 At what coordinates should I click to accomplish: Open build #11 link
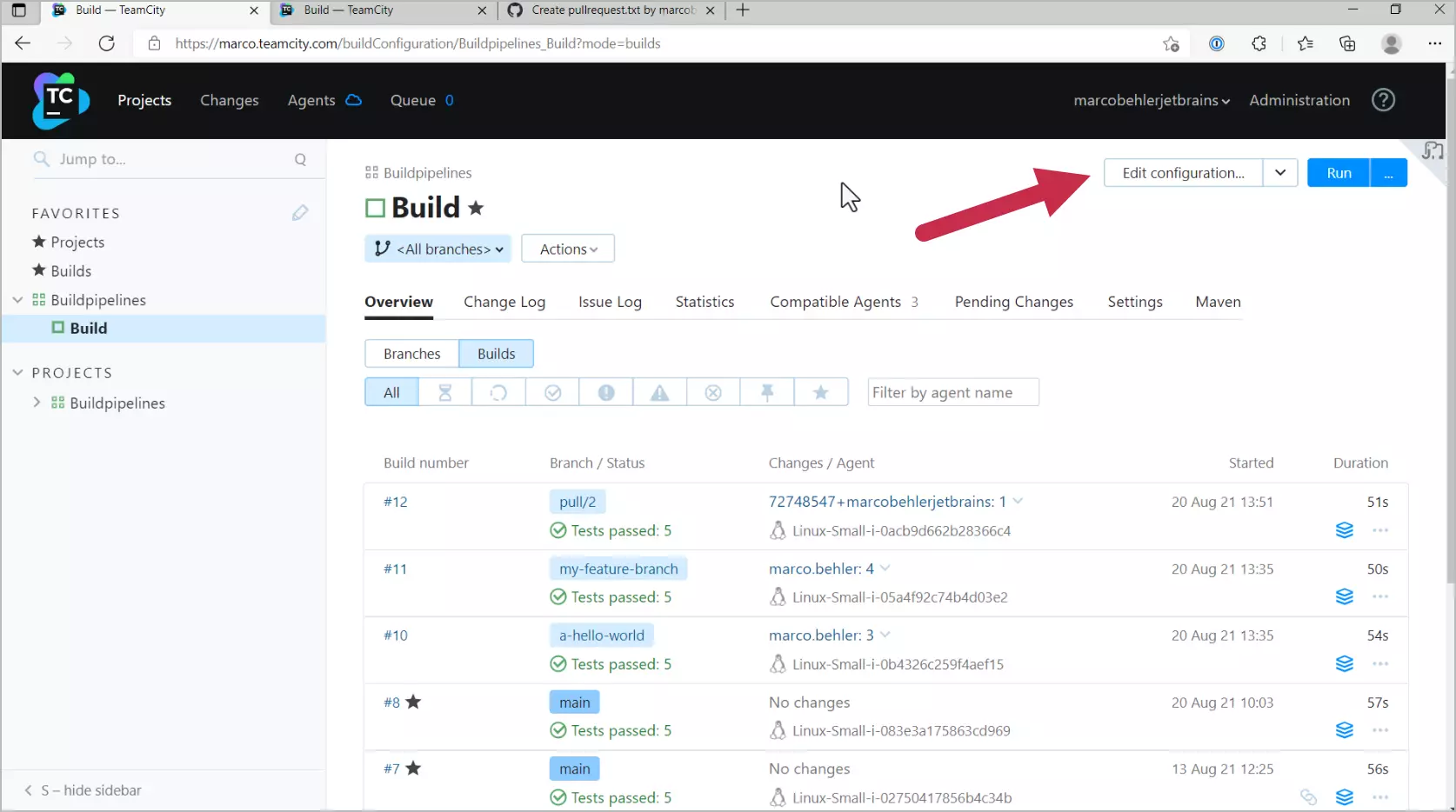[x=395, y=569]
